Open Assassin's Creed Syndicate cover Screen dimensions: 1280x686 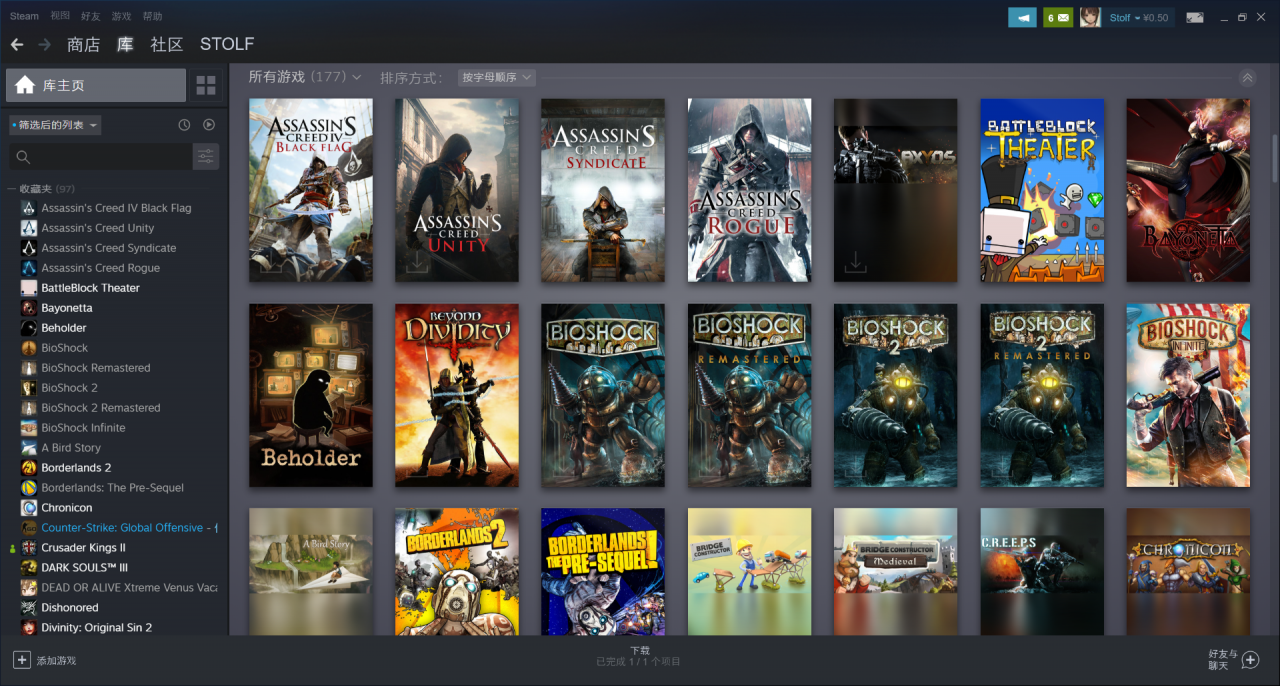coord(603,190)
